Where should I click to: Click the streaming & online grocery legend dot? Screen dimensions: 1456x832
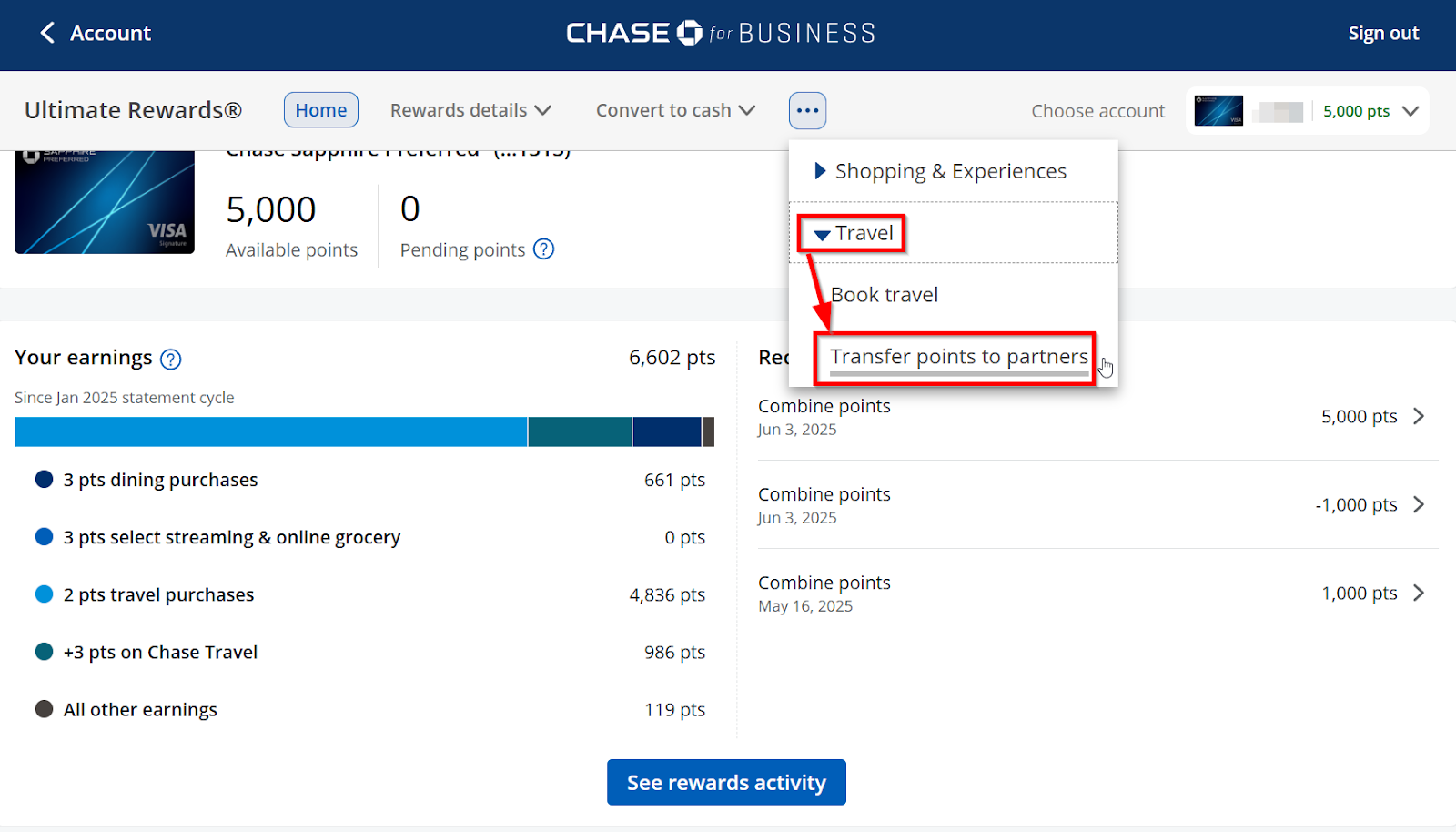click(44, 536)
